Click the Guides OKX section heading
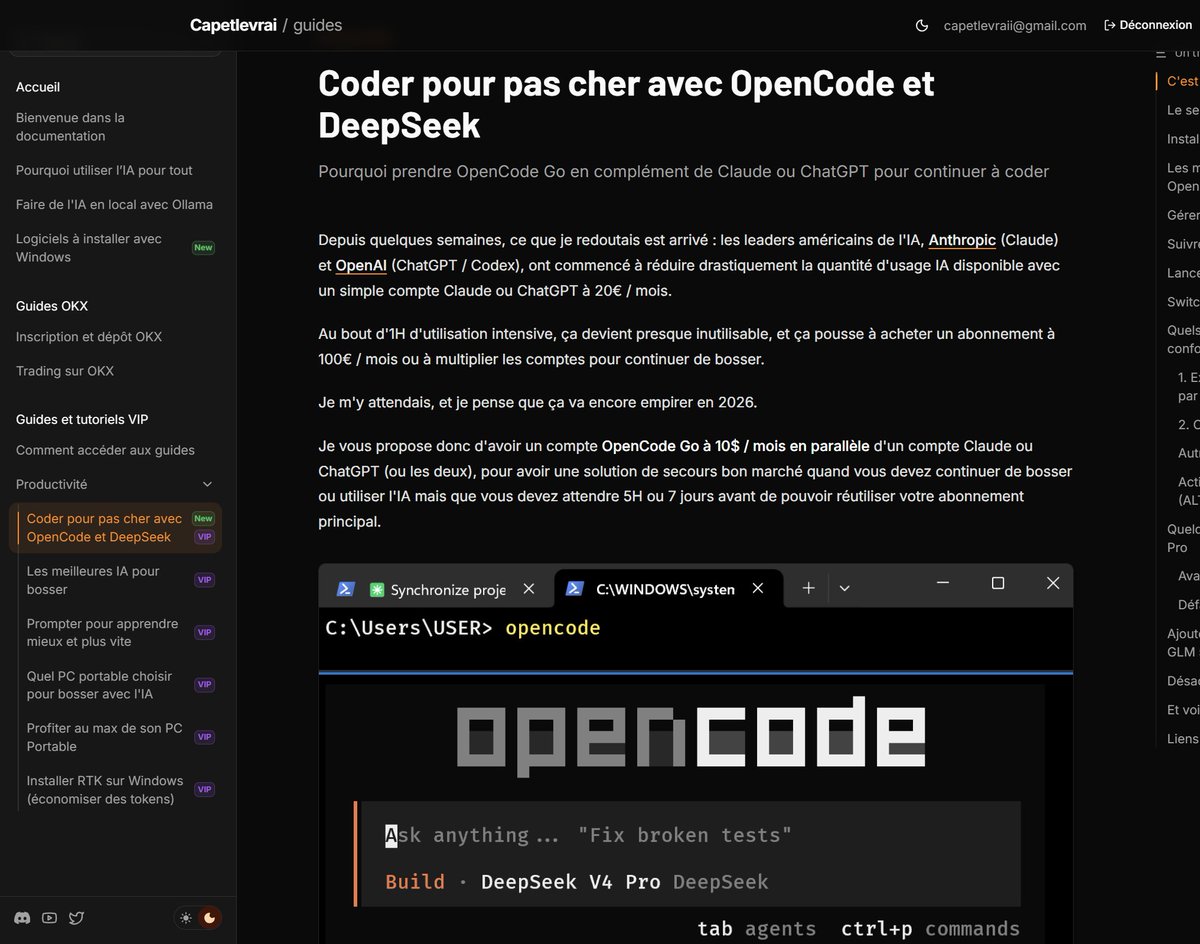This screenshot has width=1200, height=944. pos(52,306)
